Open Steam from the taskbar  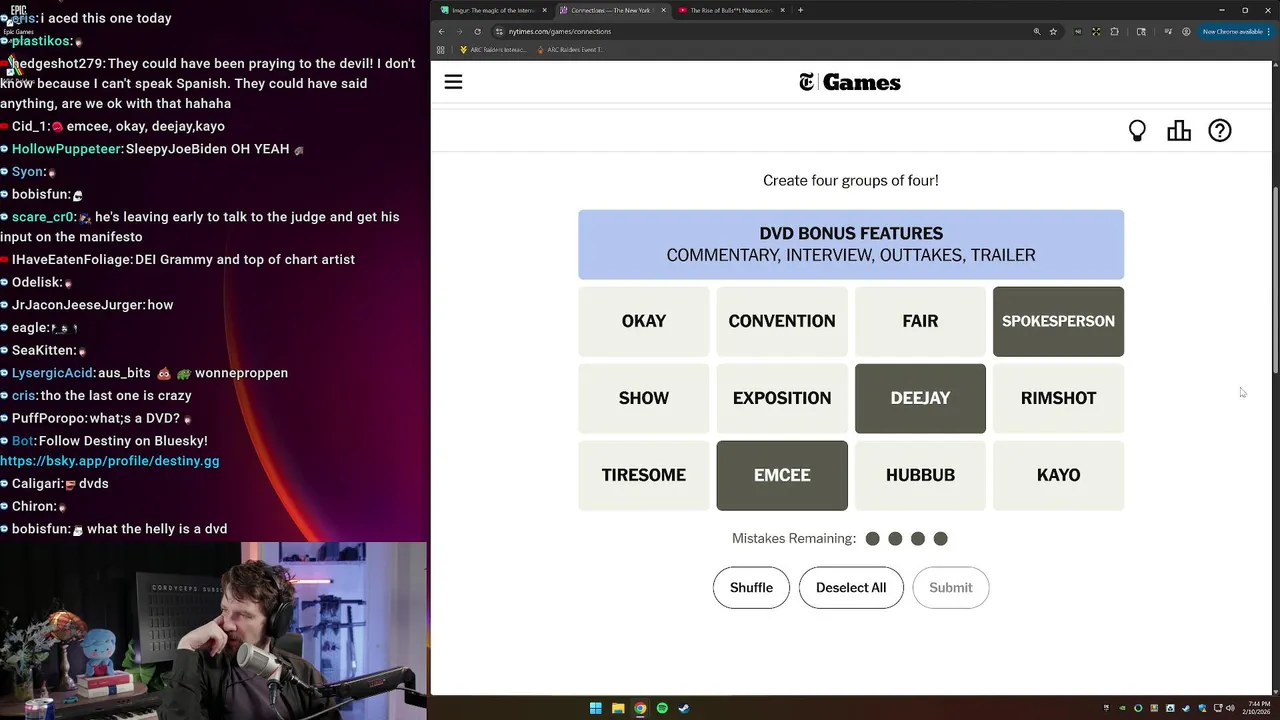tap(684, 708)
